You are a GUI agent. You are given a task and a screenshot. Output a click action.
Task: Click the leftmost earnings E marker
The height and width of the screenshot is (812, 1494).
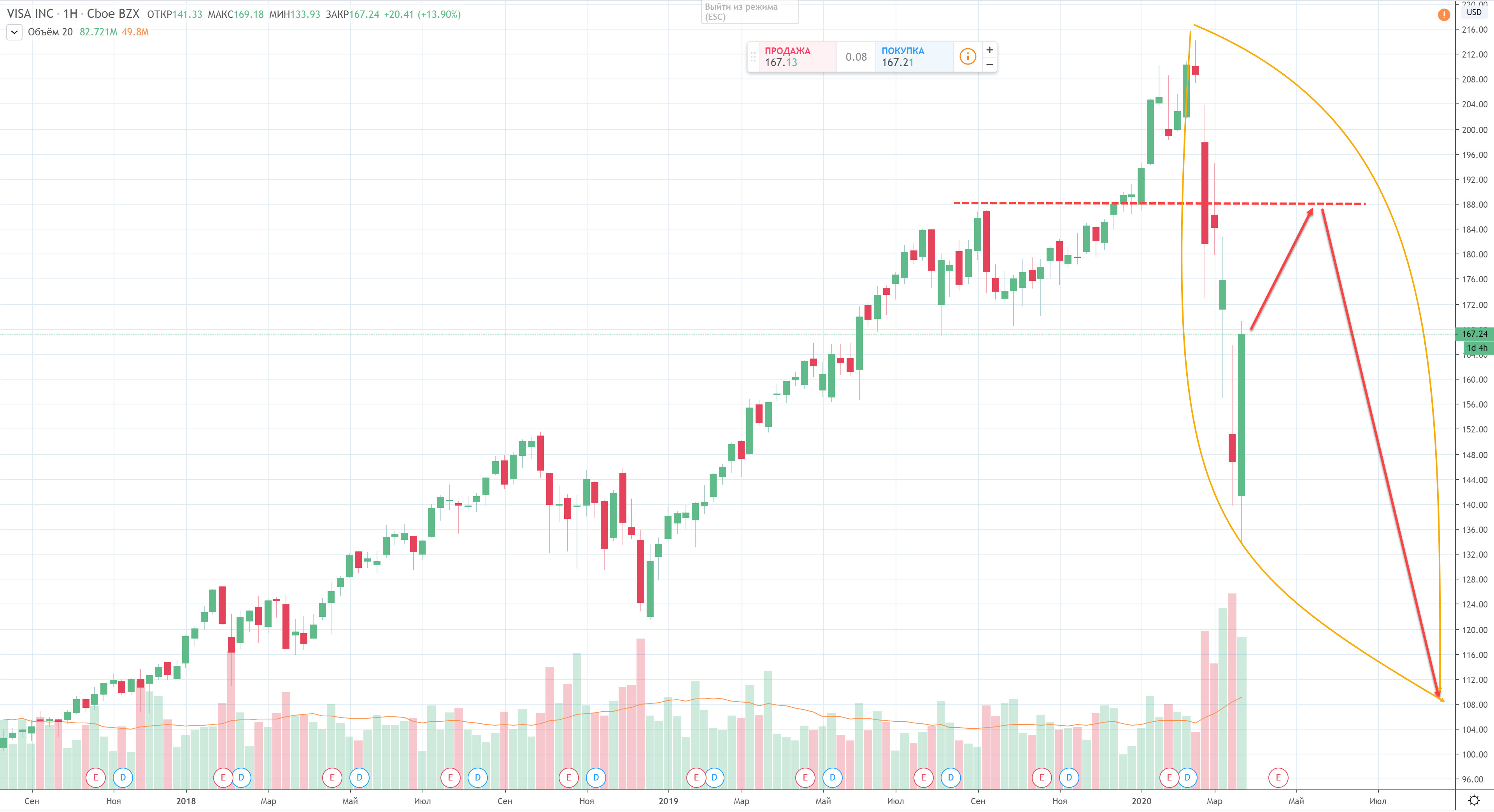coord(95,777)
